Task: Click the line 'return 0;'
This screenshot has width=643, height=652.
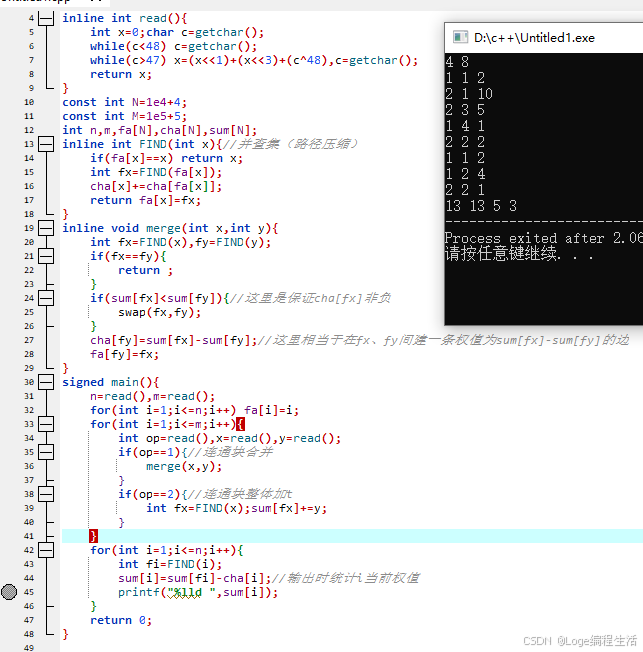Action: pos(121,620)
